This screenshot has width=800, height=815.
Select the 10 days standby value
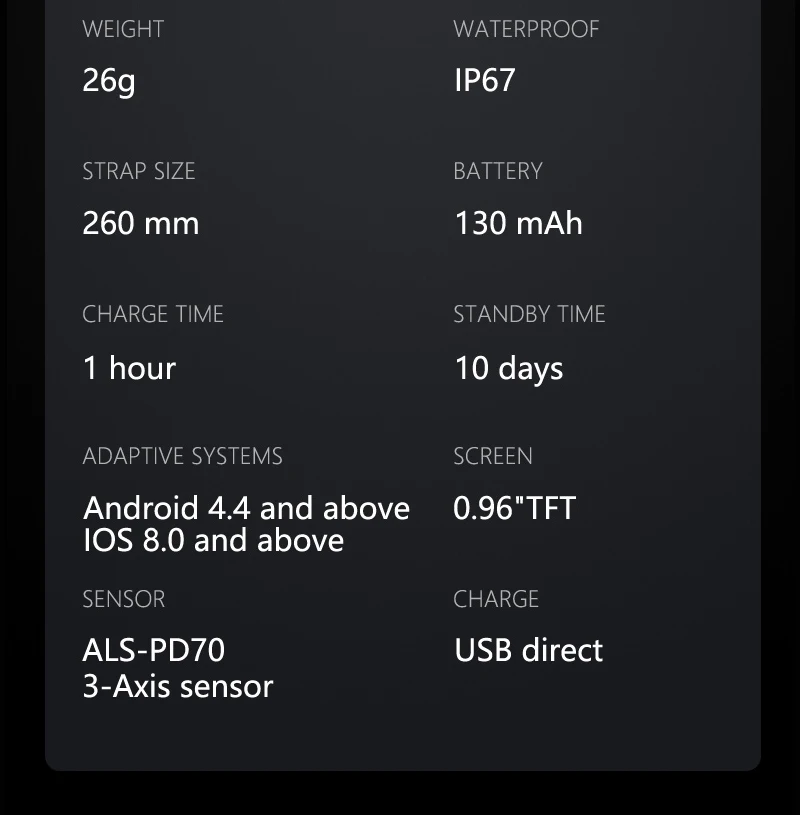509,370
